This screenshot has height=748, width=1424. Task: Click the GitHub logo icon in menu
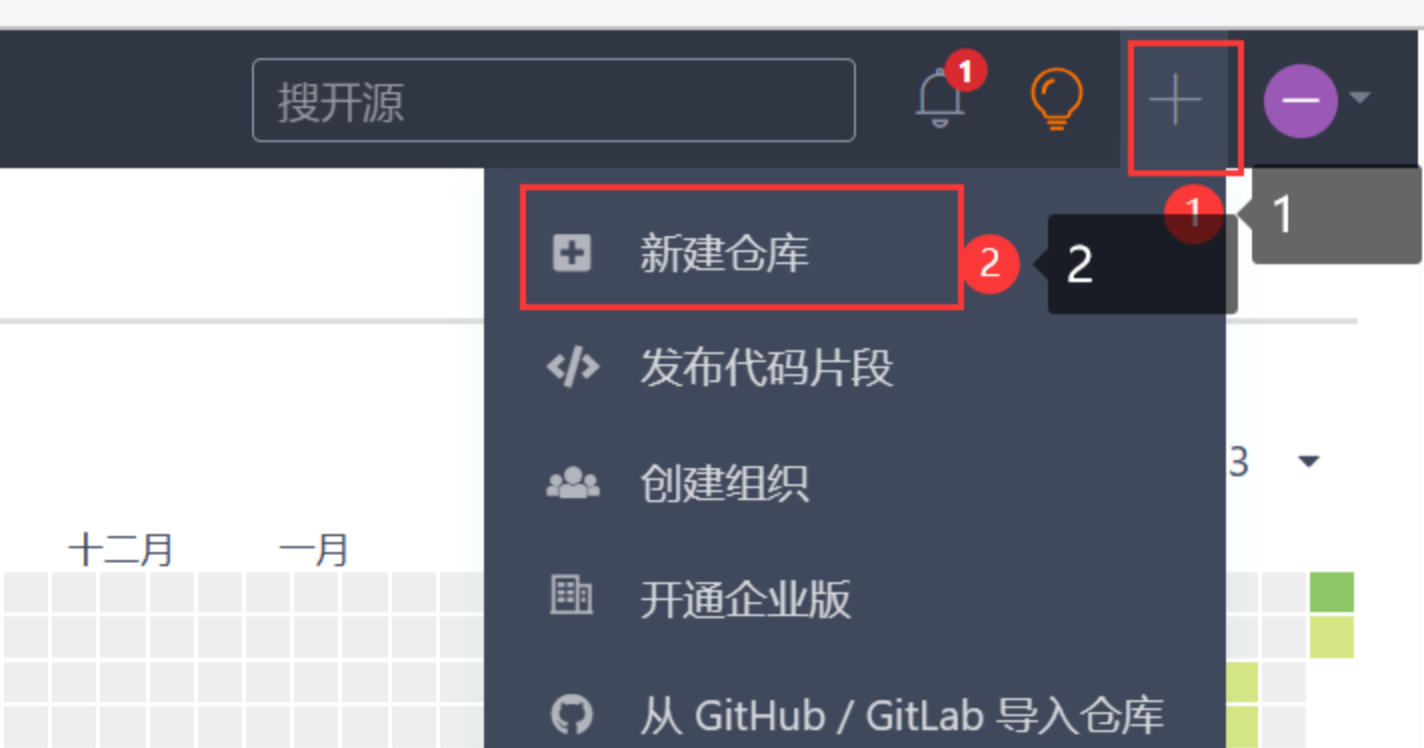click(572, 715)
